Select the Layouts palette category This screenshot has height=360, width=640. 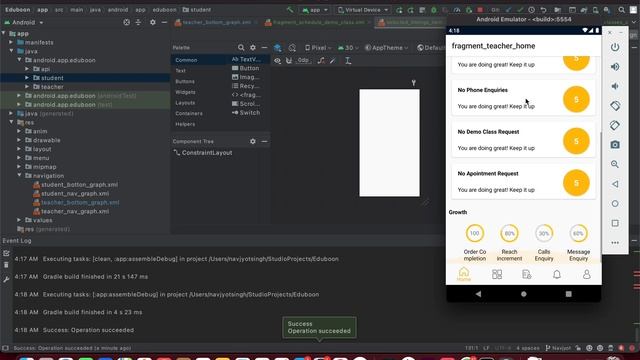tap(185, 103)
